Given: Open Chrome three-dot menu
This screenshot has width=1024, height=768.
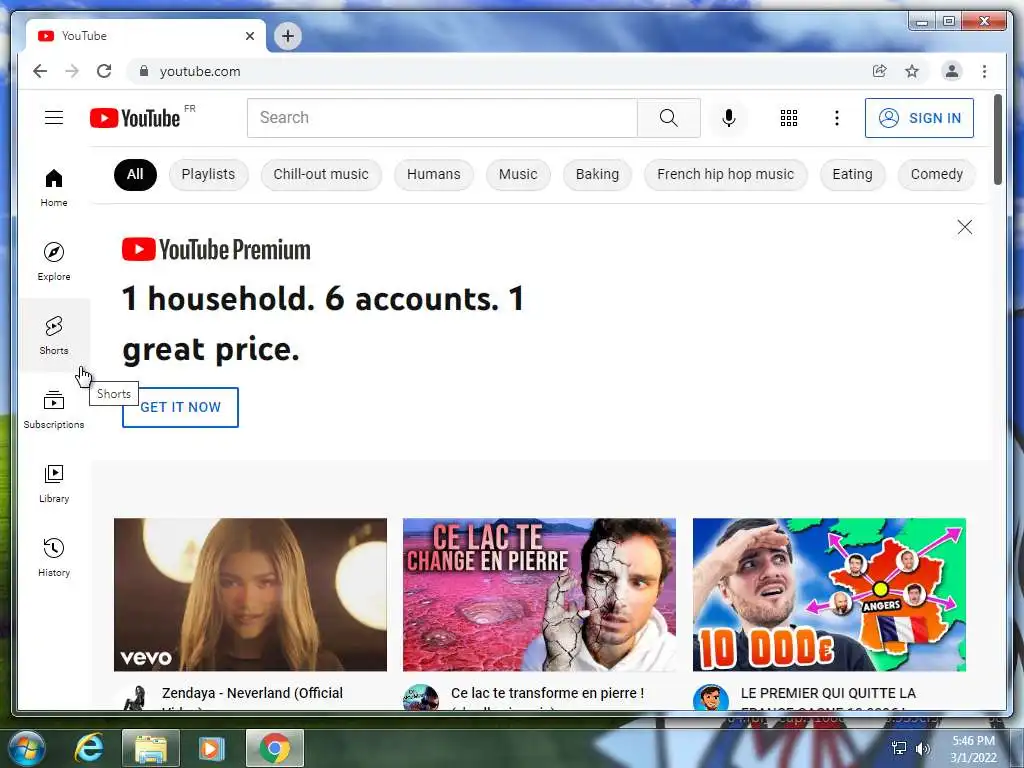Looking at the screenshot, I should 984,71.
